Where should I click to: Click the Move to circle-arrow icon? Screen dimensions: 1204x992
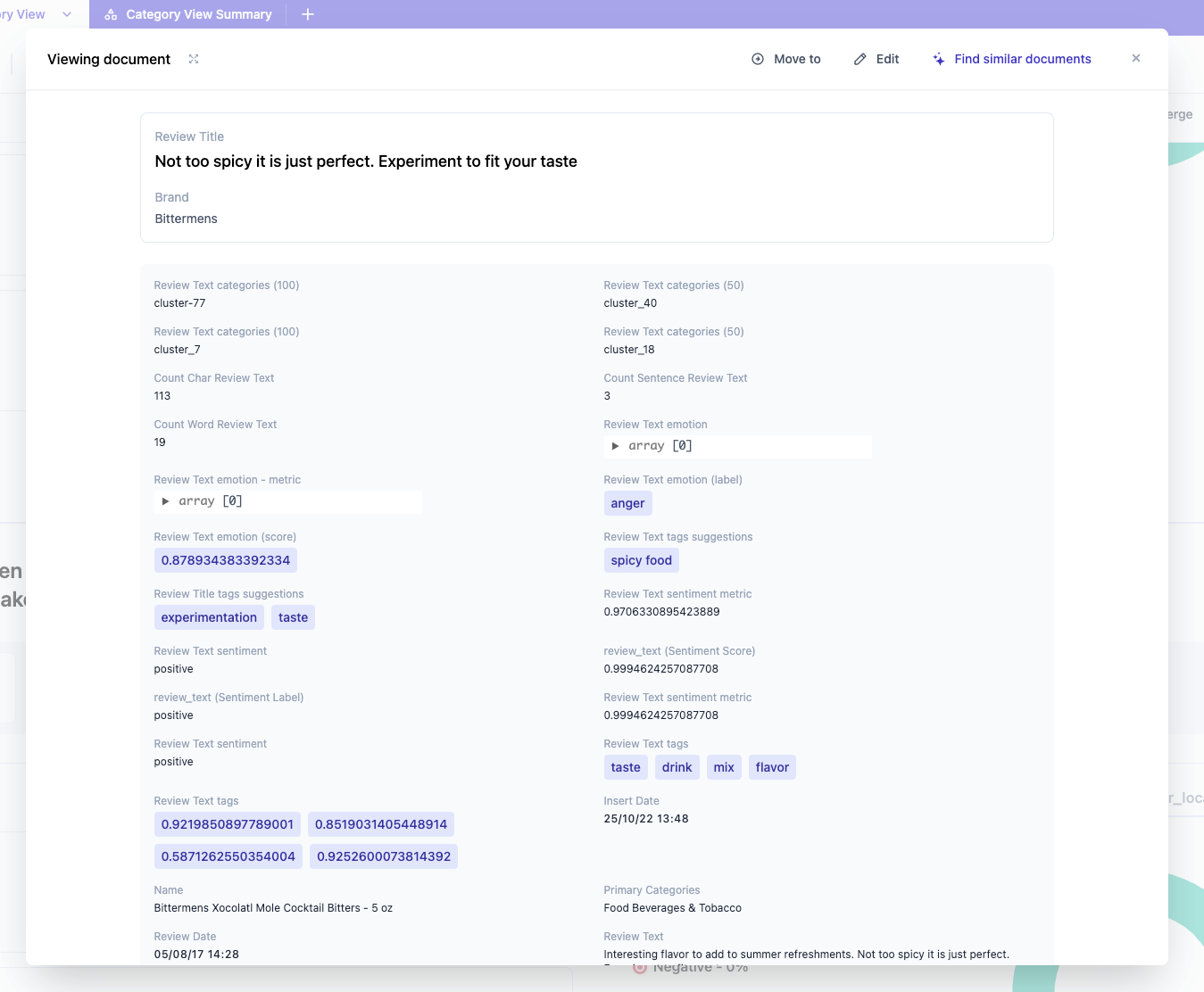point(758,59)
